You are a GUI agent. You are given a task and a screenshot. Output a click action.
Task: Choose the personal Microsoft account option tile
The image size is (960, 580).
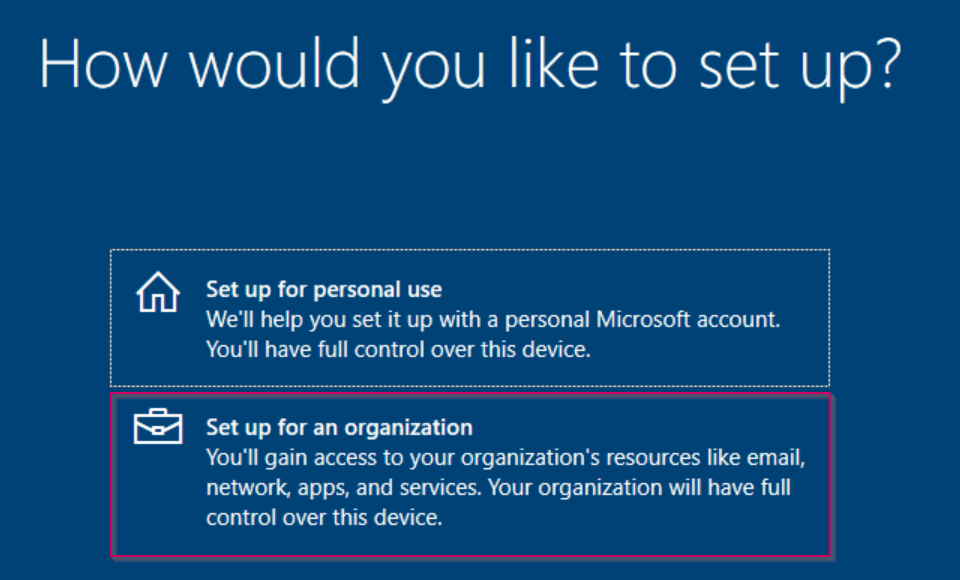click(469, 318)
